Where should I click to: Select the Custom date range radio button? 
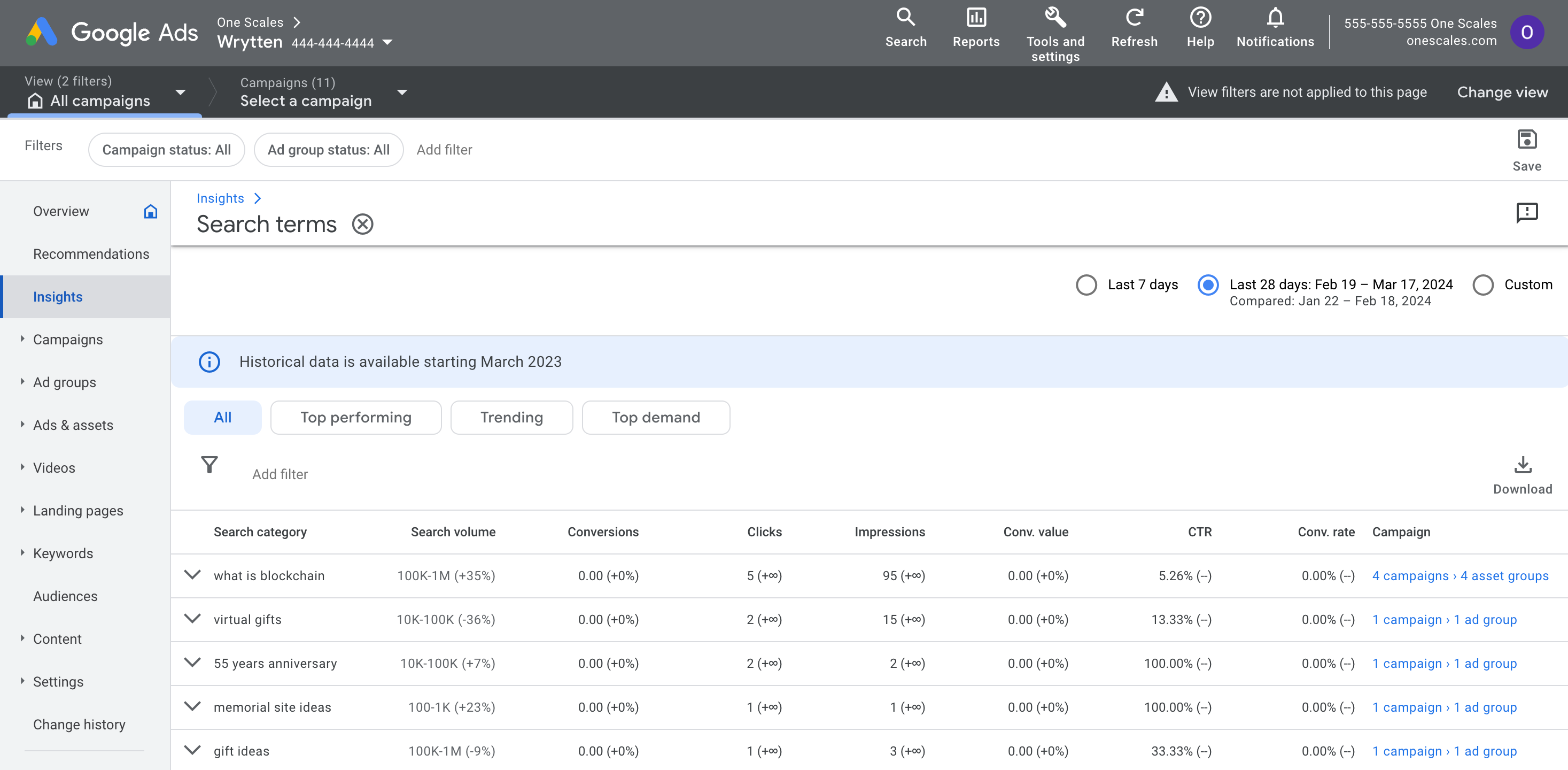[x=1483, y=284]
